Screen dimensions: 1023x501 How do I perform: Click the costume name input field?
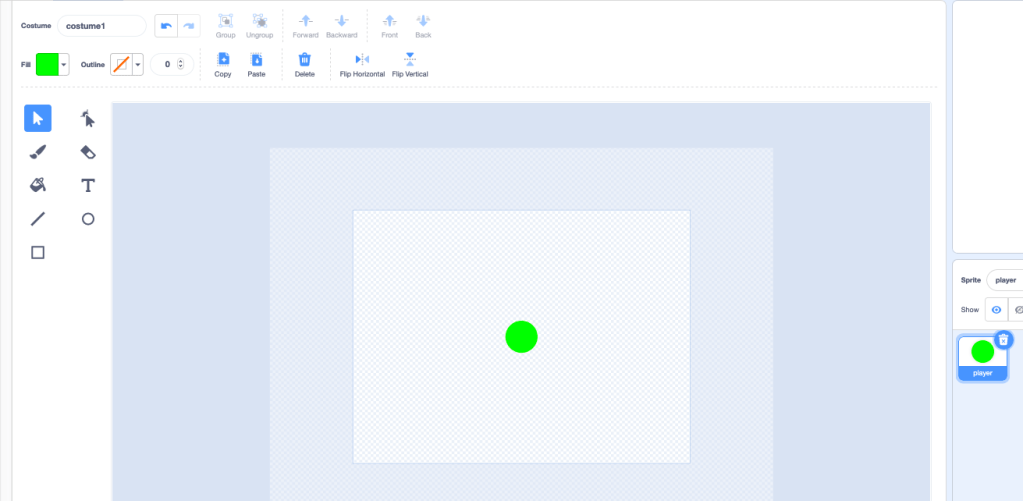click(x=101, y=26)
